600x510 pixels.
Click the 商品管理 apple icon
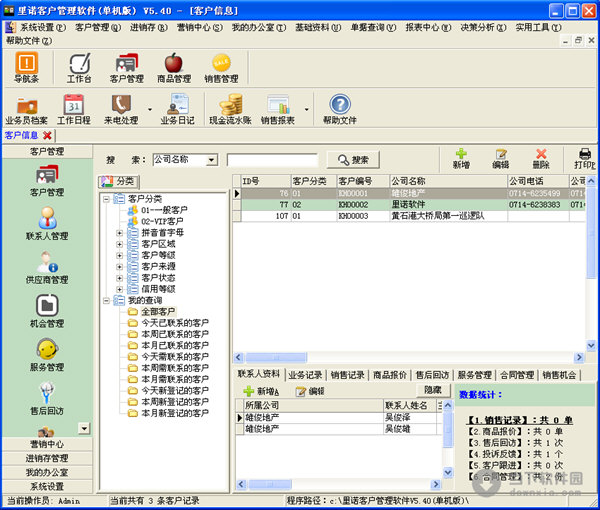[174, 68]
